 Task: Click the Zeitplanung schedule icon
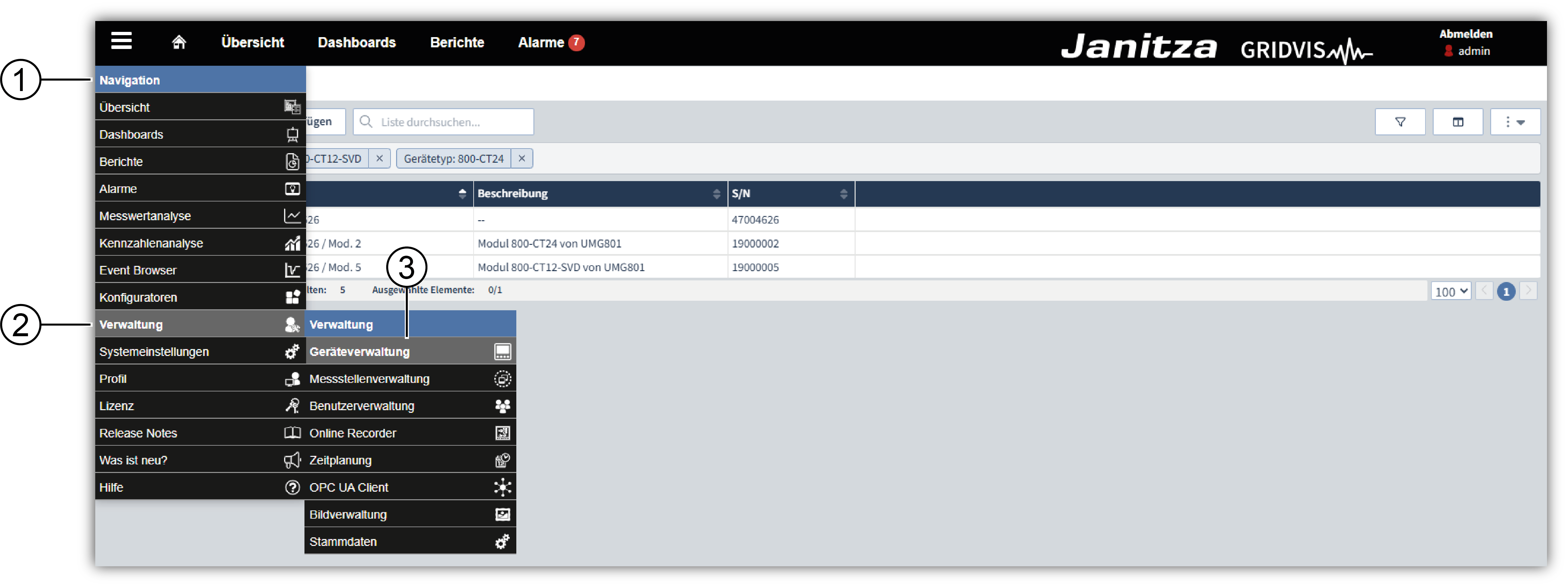(502, 460)
